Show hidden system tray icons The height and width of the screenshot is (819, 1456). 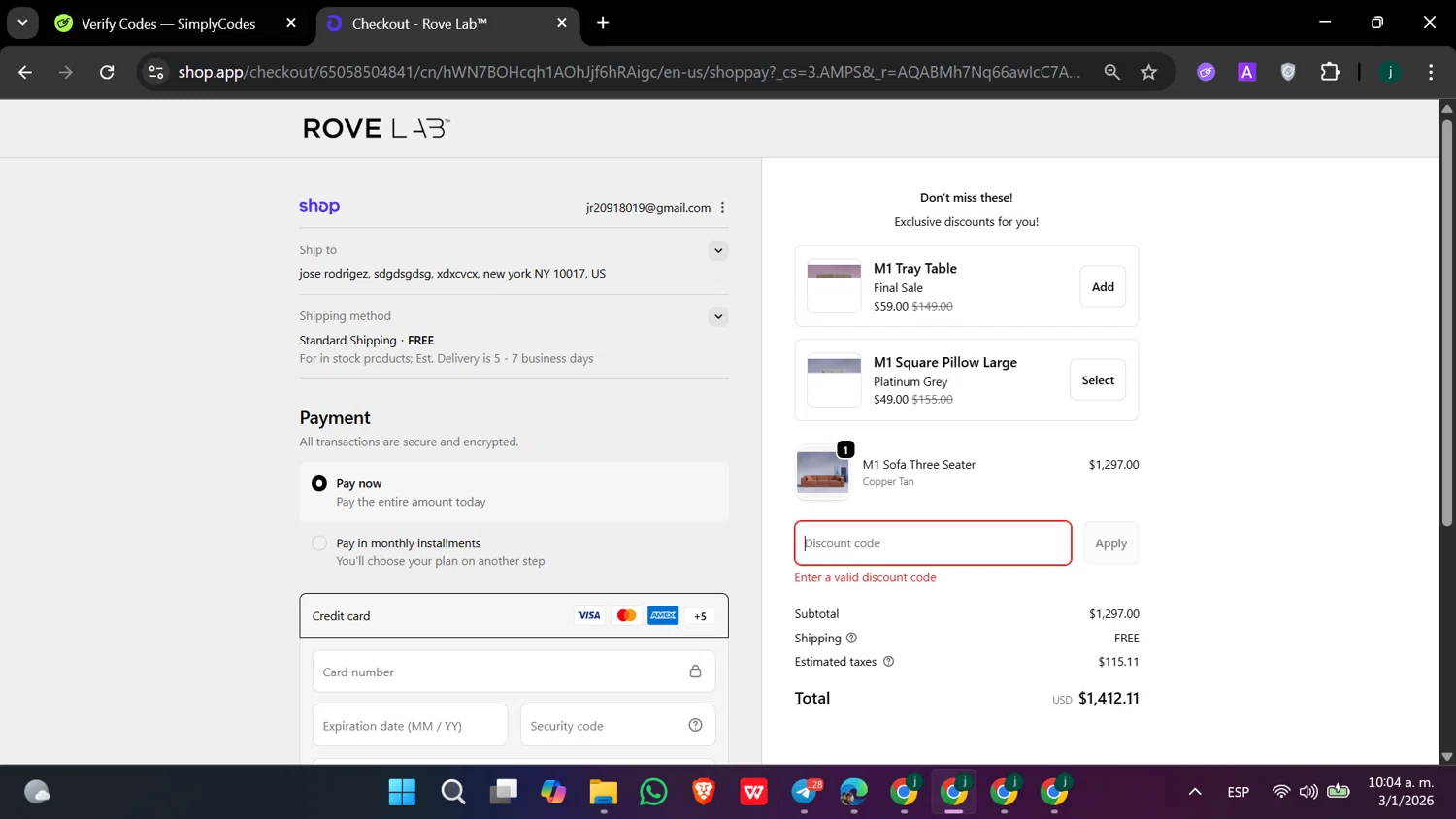point(1195,792)
